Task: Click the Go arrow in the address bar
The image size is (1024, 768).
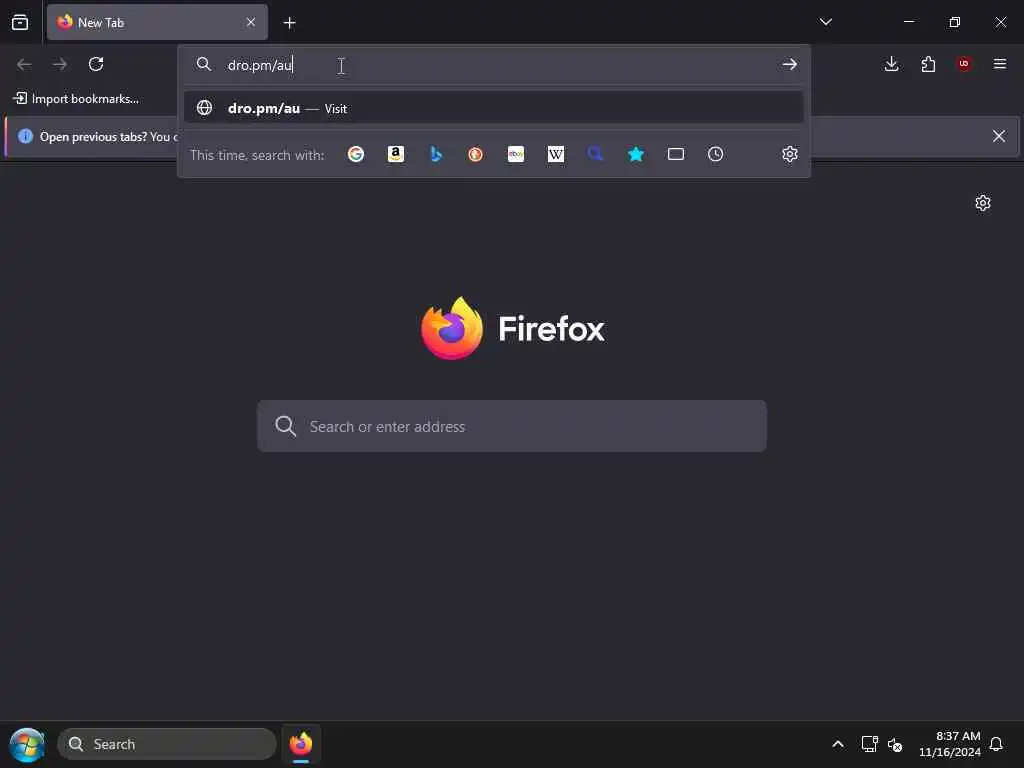Action: pos(790,64)
